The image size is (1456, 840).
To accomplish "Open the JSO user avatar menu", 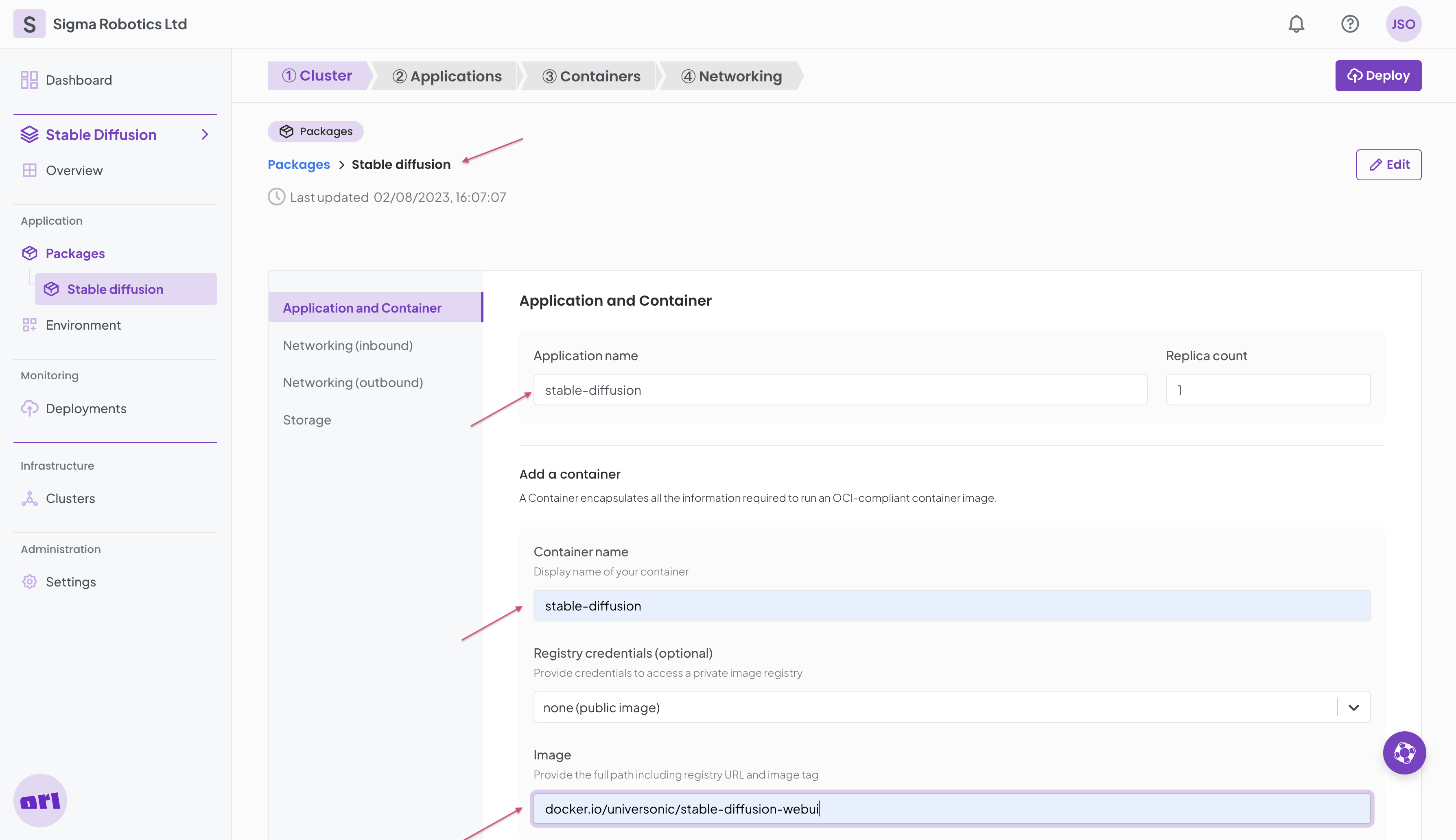I will tap(1404, 24).
